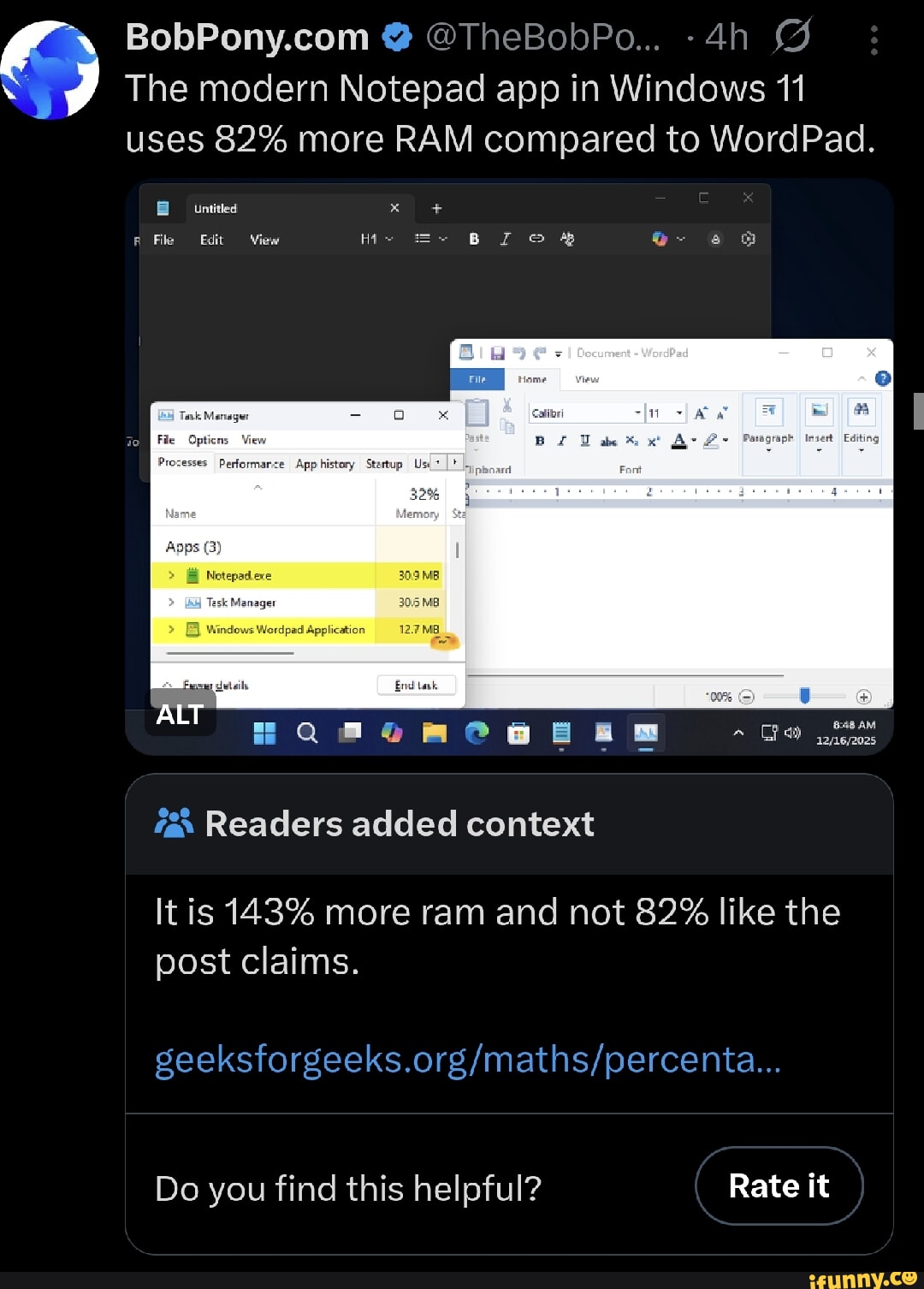The height and width of the screenshot is (1289, 924).
Task: Close the Untitled Notepad tab
Action: pyautogui.click(x=394, y=208)
